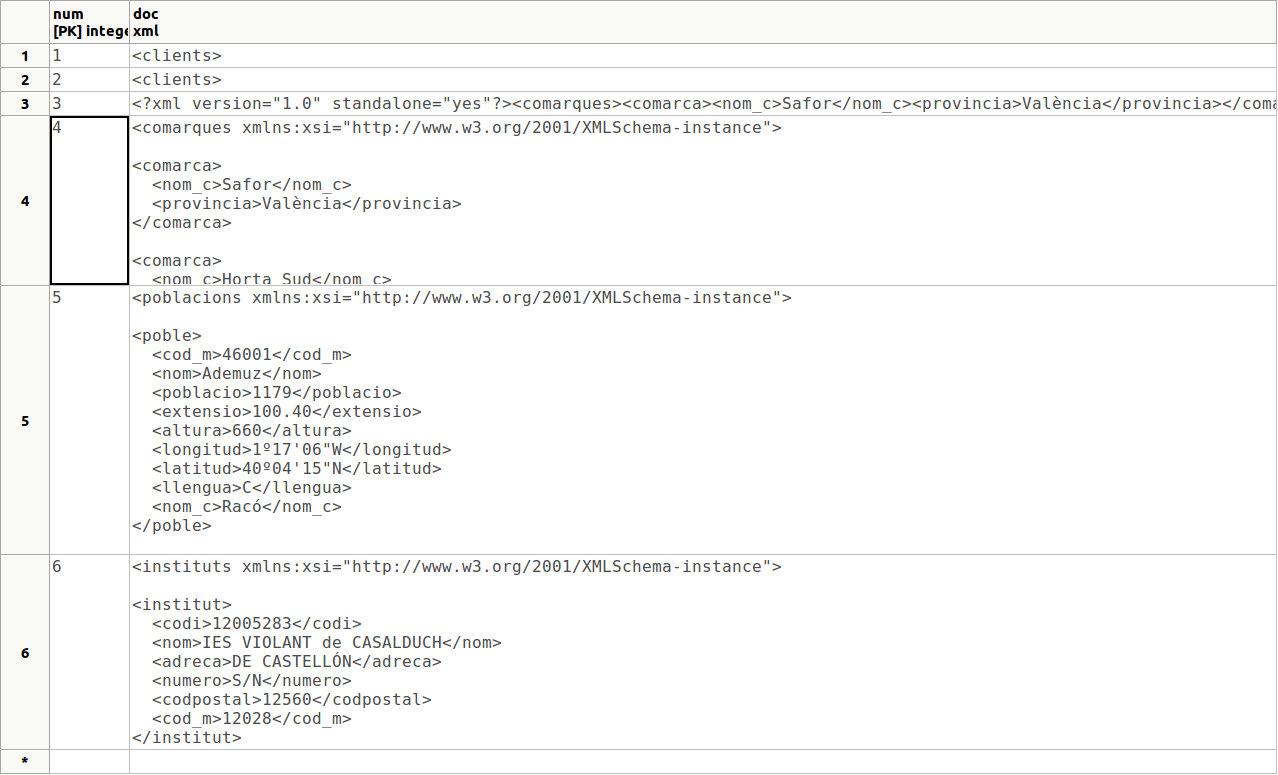Screen dimensions: 1278x775
Task: Click the doc cell in row 1
Action: coord(702,56)
